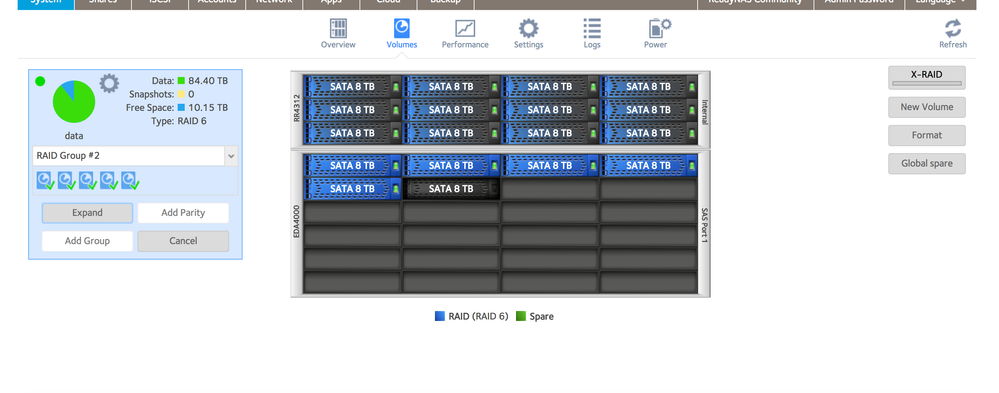Select the Volumes section icon
999x393 pixels.
click(401, 28)
